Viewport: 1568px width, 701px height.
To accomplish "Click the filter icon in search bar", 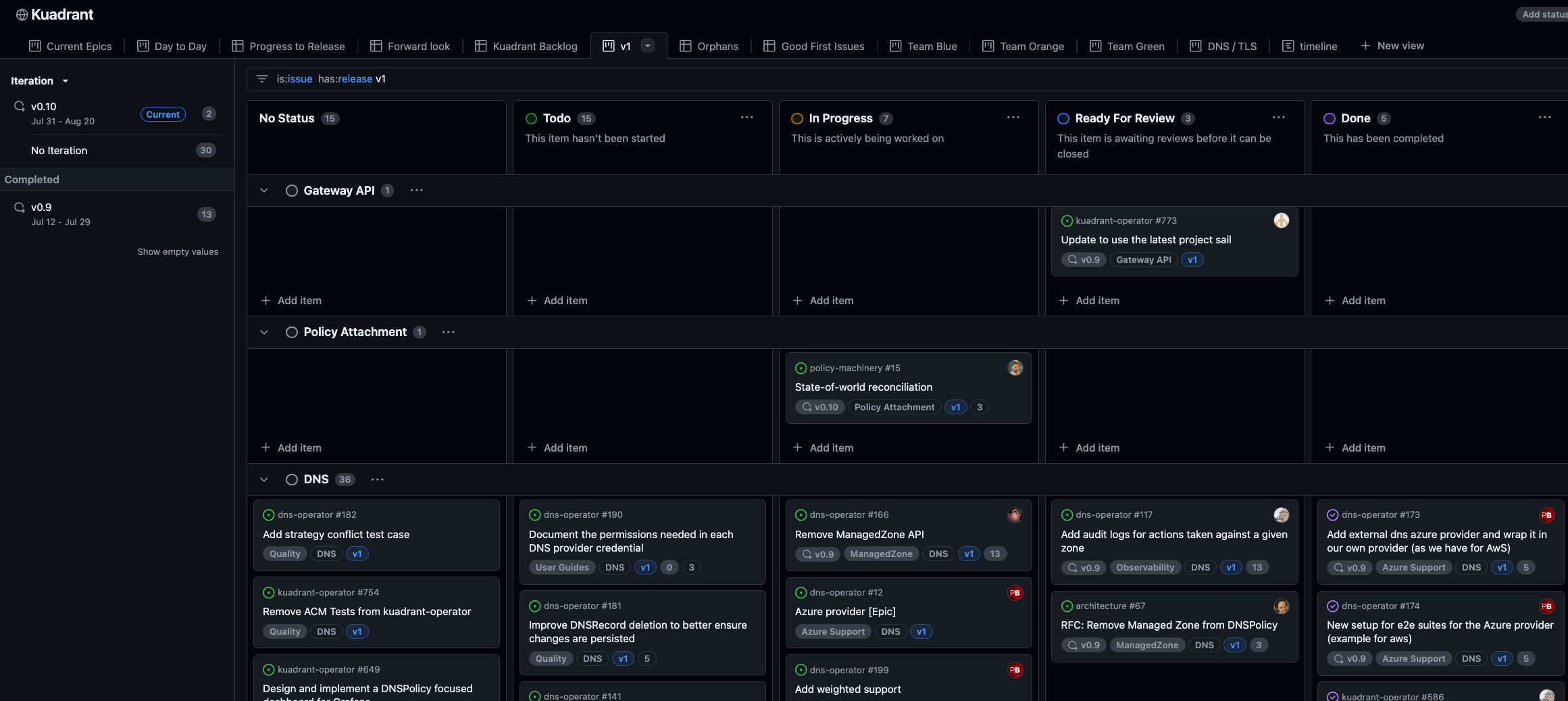I will (x=262, y=79).
